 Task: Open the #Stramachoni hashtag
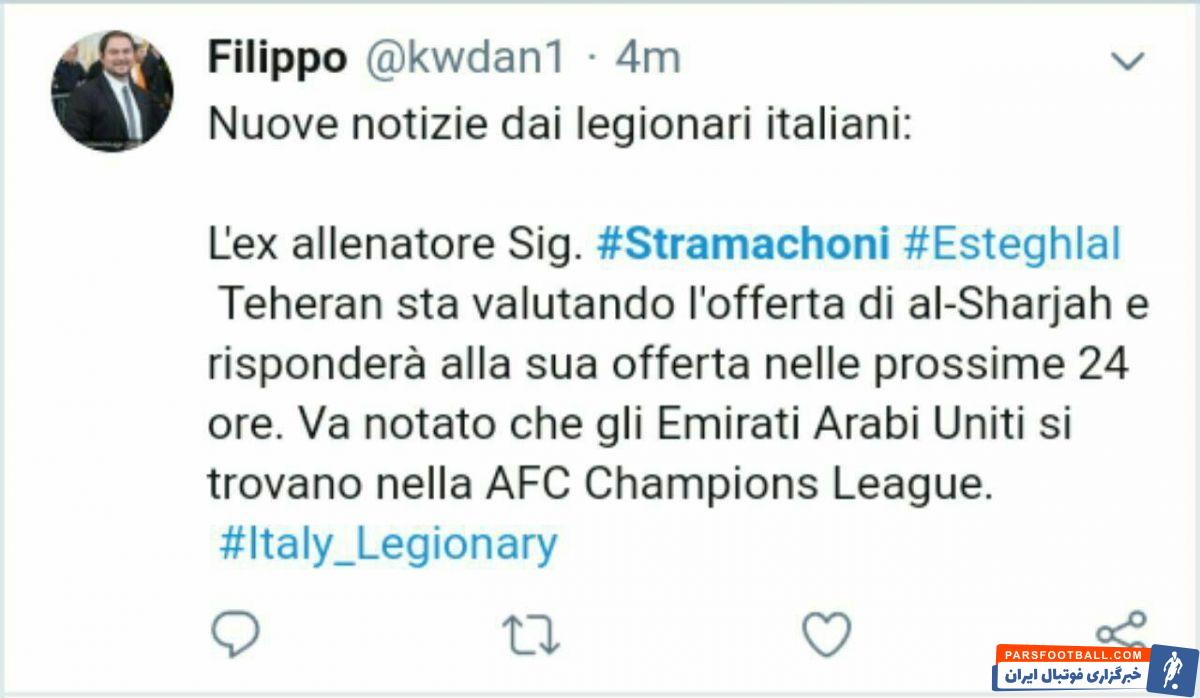click(743, 247)
